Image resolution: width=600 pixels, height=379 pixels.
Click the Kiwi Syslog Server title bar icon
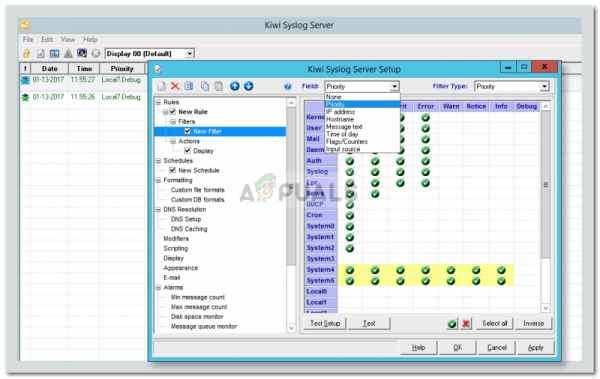pyautogui.click(x=25, y=25)
